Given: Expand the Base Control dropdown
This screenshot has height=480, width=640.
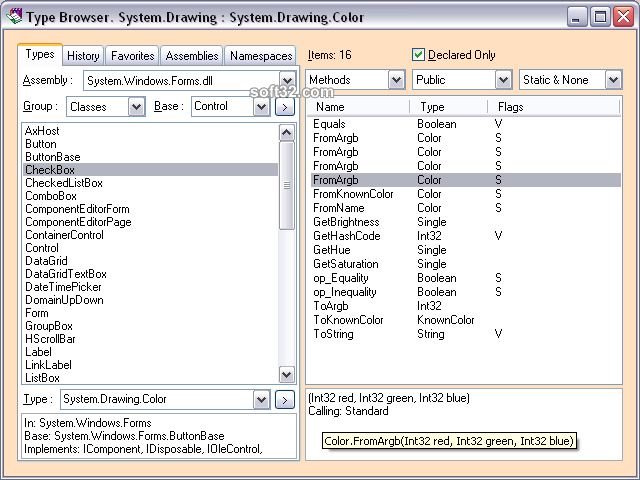Looking at the screenshot, I should [261, 107].
